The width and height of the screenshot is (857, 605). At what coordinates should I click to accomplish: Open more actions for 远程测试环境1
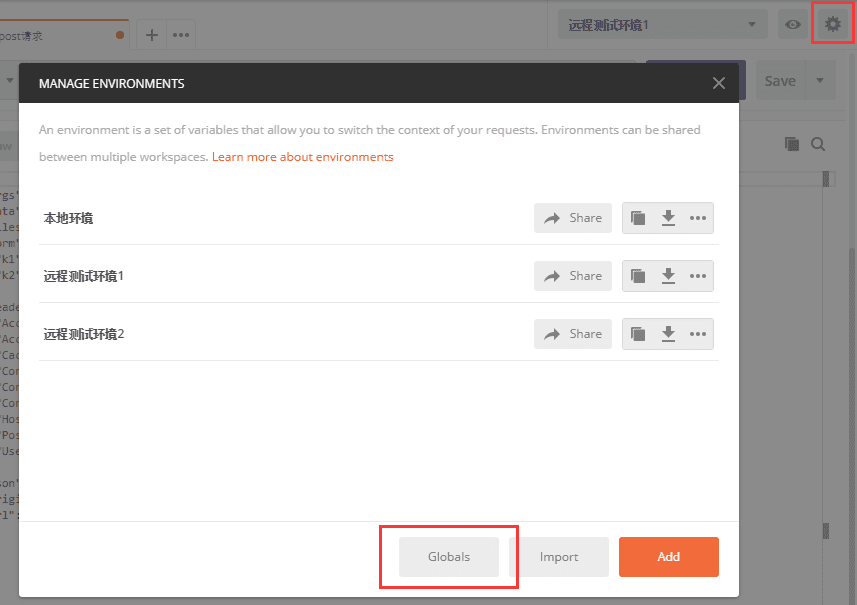pyautogui.click(x=697, y=276)
